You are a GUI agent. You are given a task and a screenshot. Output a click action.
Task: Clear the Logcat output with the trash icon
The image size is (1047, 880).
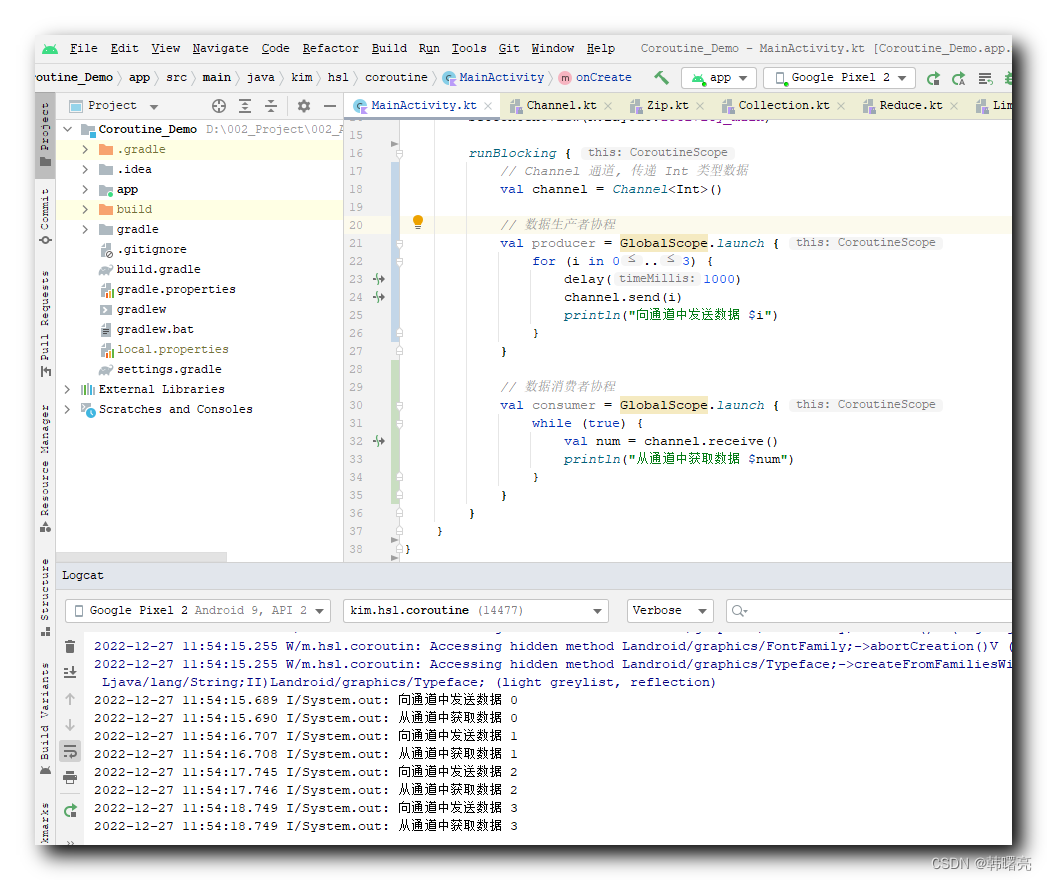pos(70,647)
